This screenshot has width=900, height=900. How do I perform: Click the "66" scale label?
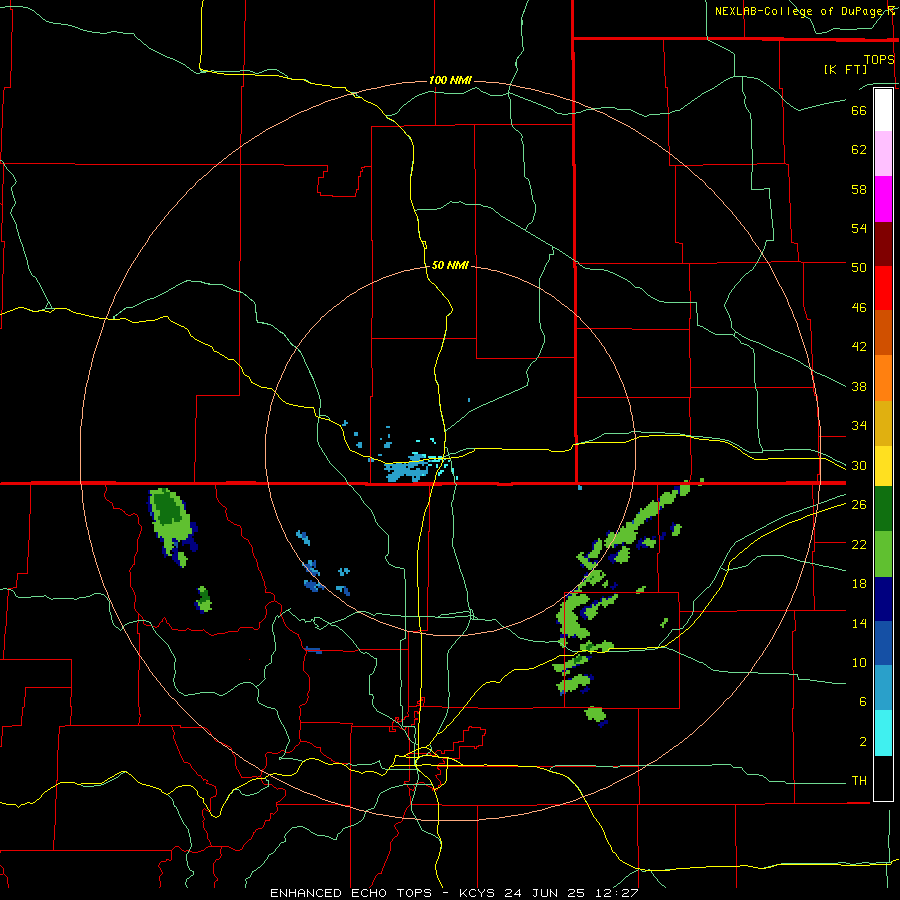(859, 110)
